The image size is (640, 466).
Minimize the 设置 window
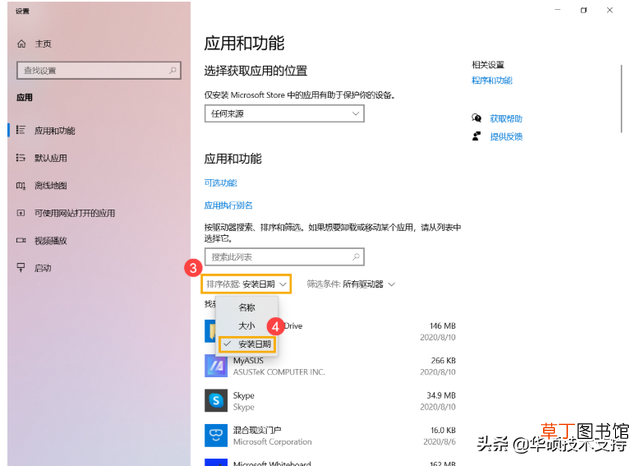[x=558, y=10]
